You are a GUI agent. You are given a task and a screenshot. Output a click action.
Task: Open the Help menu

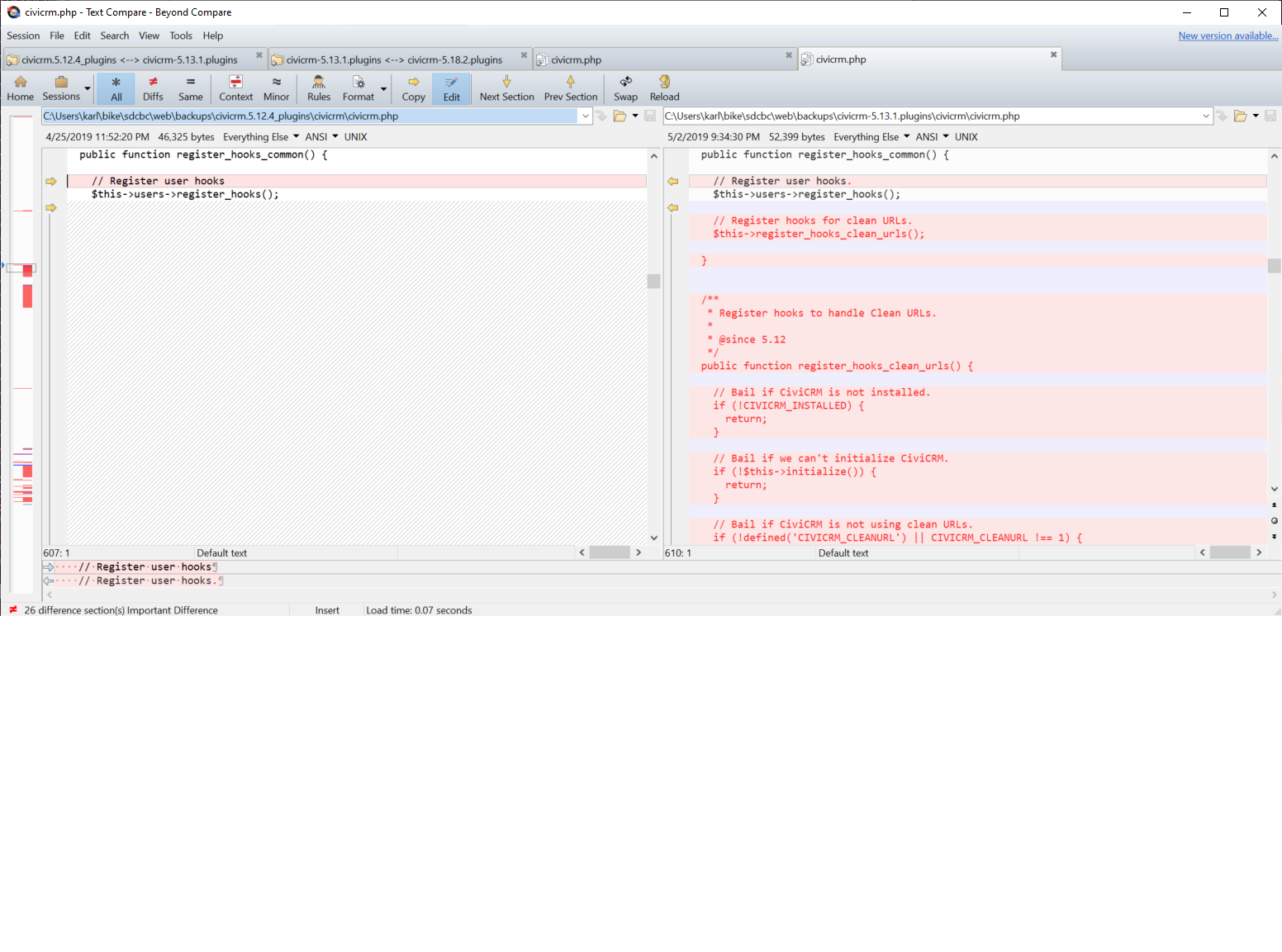213,36
